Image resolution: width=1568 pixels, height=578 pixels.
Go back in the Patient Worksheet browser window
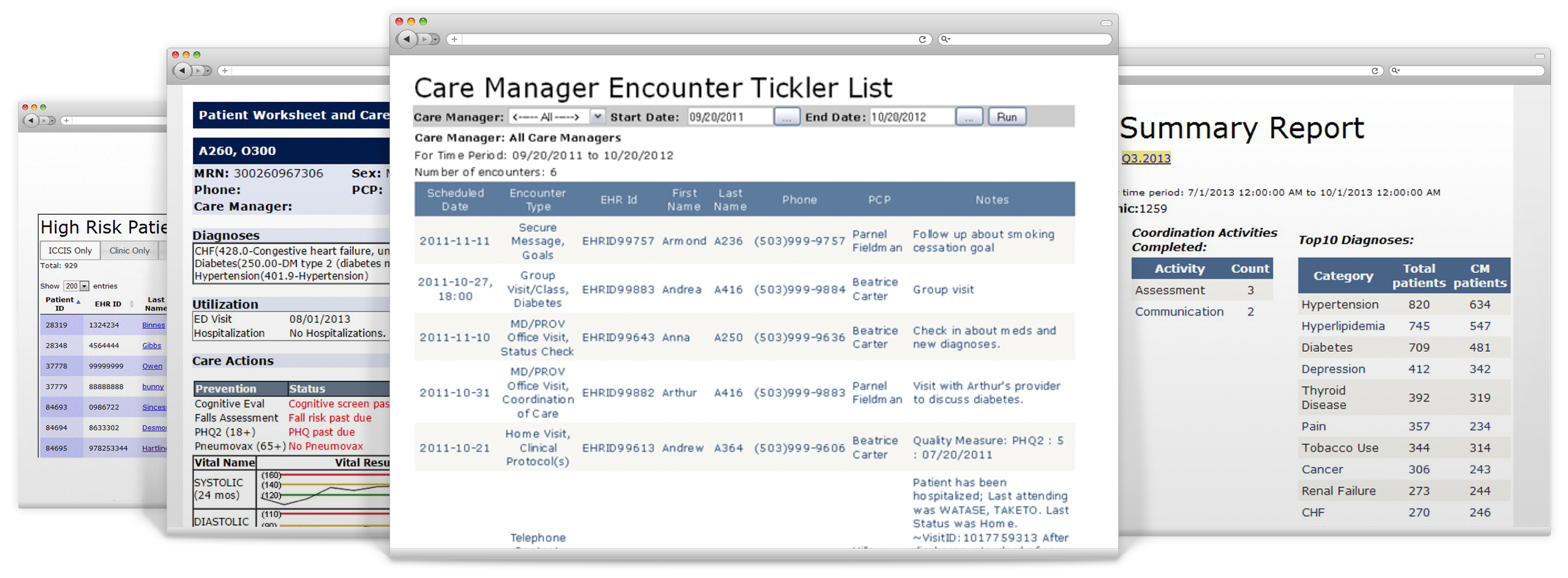tap(182, 70)
